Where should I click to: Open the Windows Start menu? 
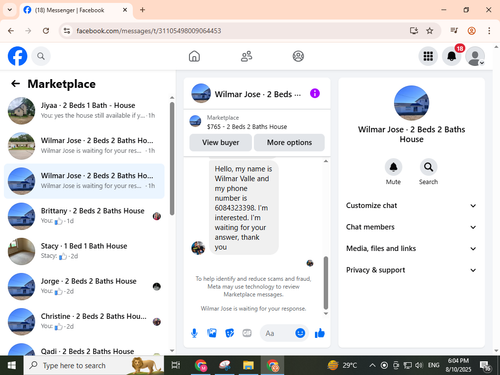(12, 366)
